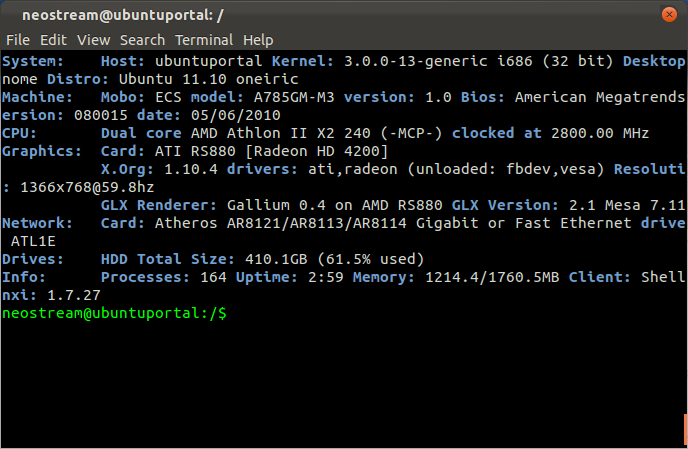The height and width of the screenshot is (449, 688).
Task: Click the 'Drives:' label
Action: point(33,259)
